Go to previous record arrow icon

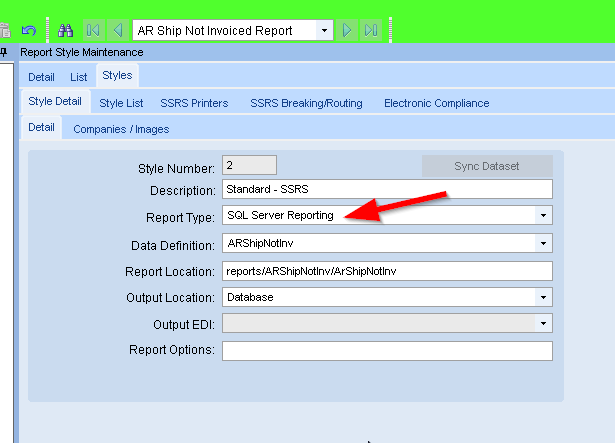118,30
